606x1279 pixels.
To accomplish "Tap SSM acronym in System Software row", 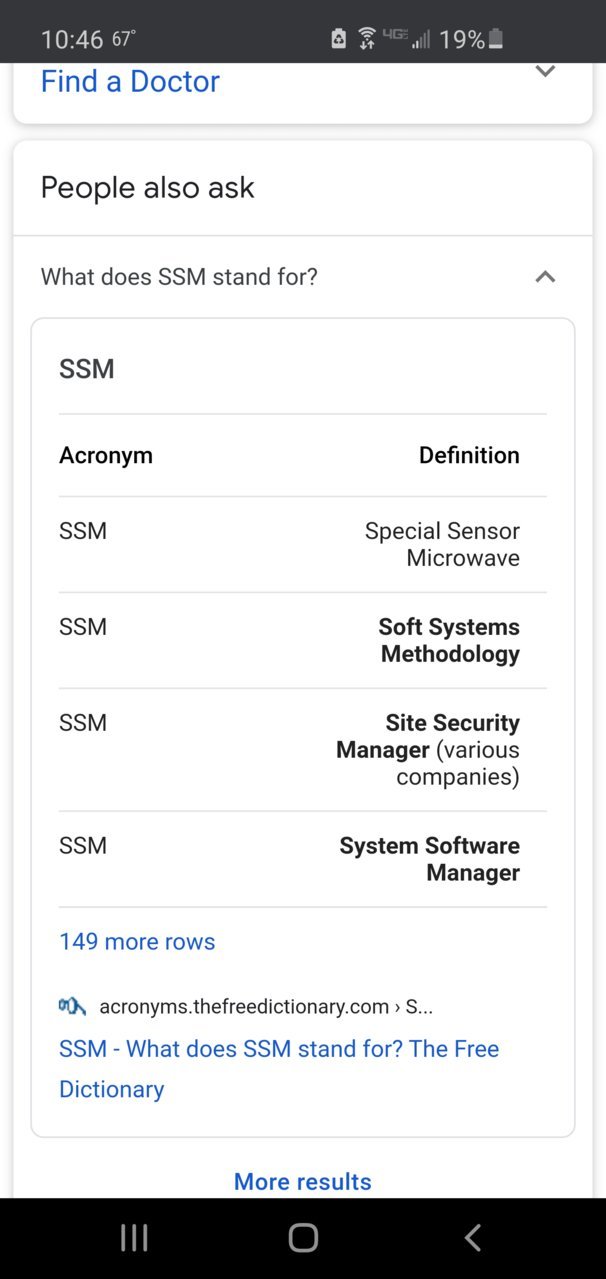I will [x=83, y=846].
